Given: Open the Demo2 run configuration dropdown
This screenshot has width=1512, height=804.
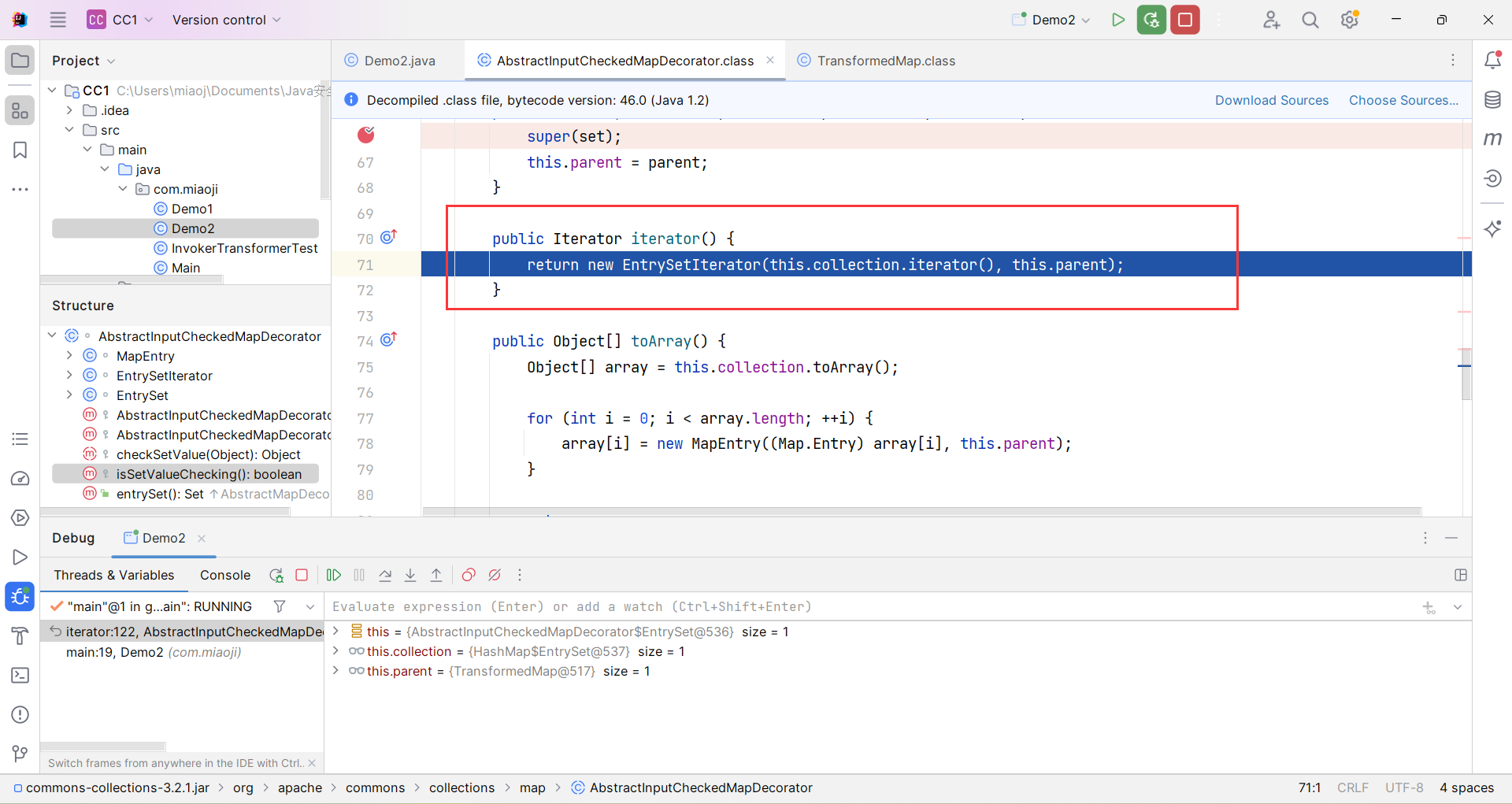Looking at the screenshot, I should [x=1053, y=20].
